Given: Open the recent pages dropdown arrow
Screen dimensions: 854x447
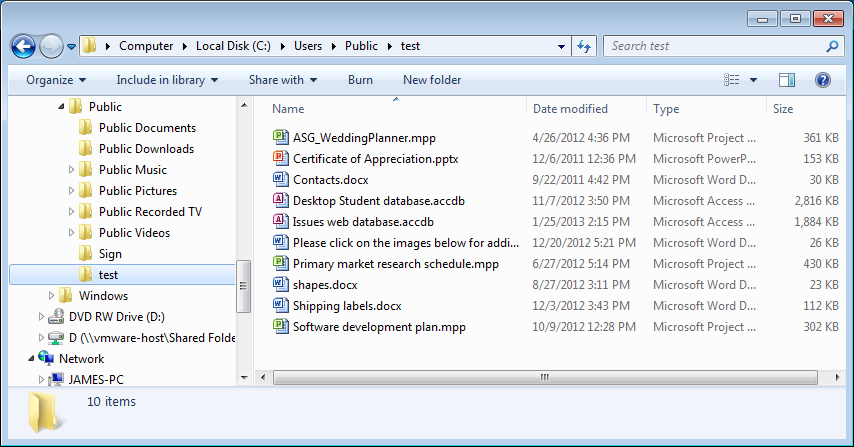Looking at the screenshot, I should click(x=71, y=47).
